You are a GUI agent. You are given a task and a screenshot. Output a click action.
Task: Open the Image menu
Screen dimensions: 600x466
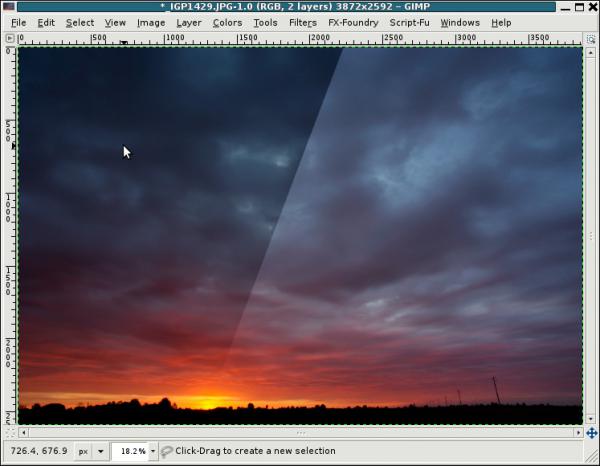tap(151, 23)
